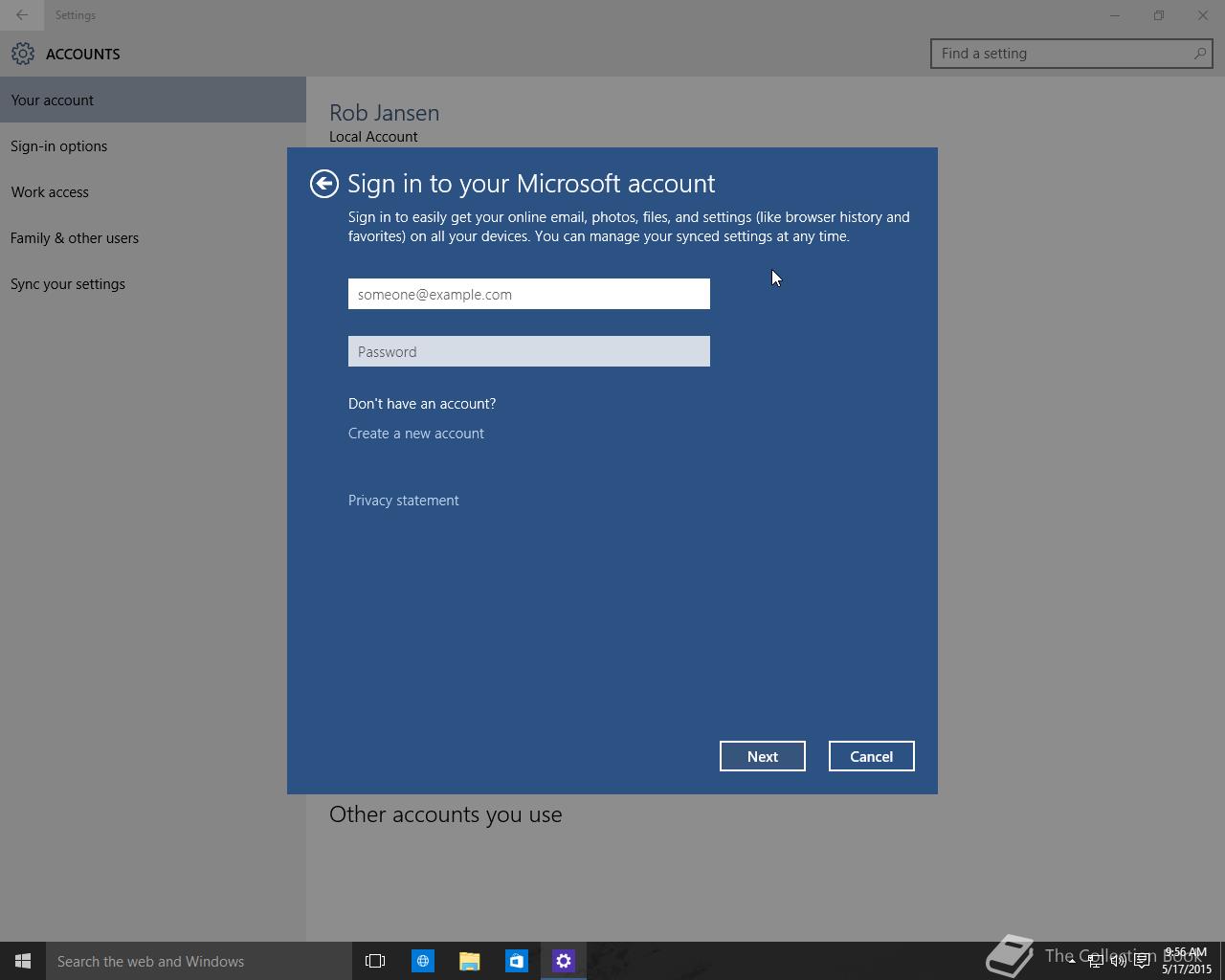Click the Don't have an account? text
Viewport: 1225px width, 980px height.
tap(422, 404)
